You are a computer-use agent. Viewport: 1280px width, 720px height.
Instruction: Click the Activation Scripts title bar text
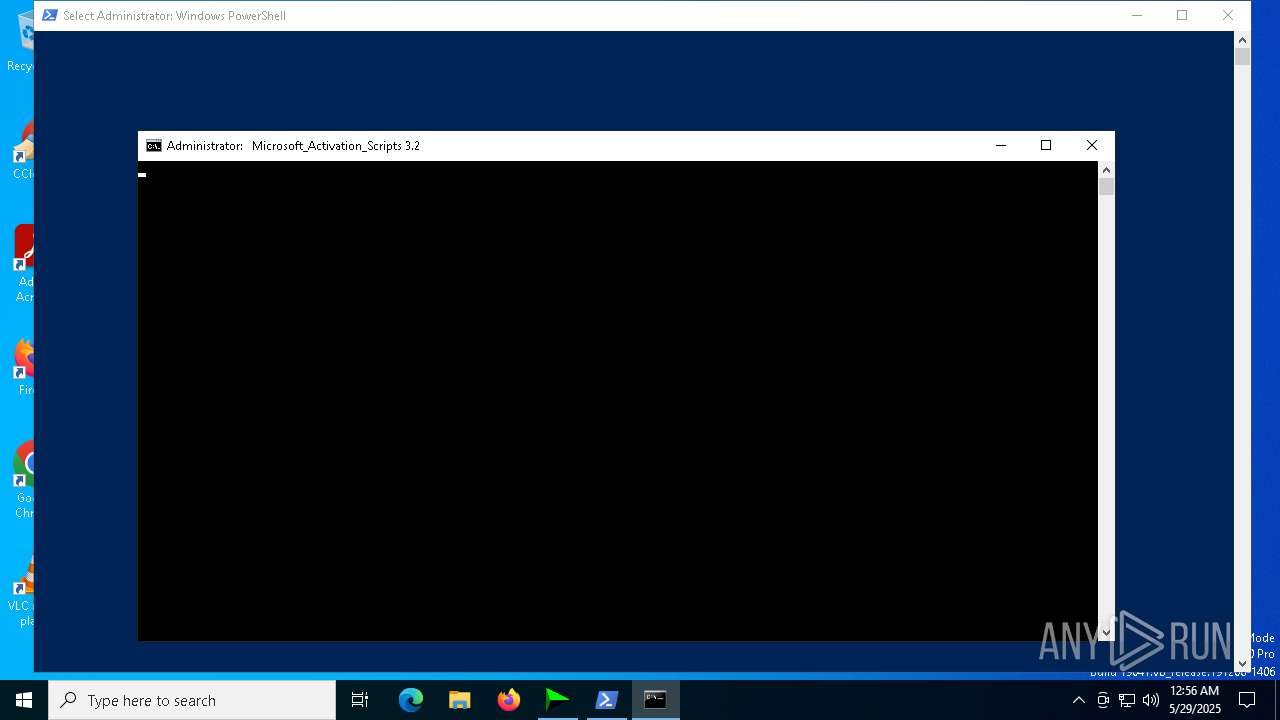(x=293, y=145)
